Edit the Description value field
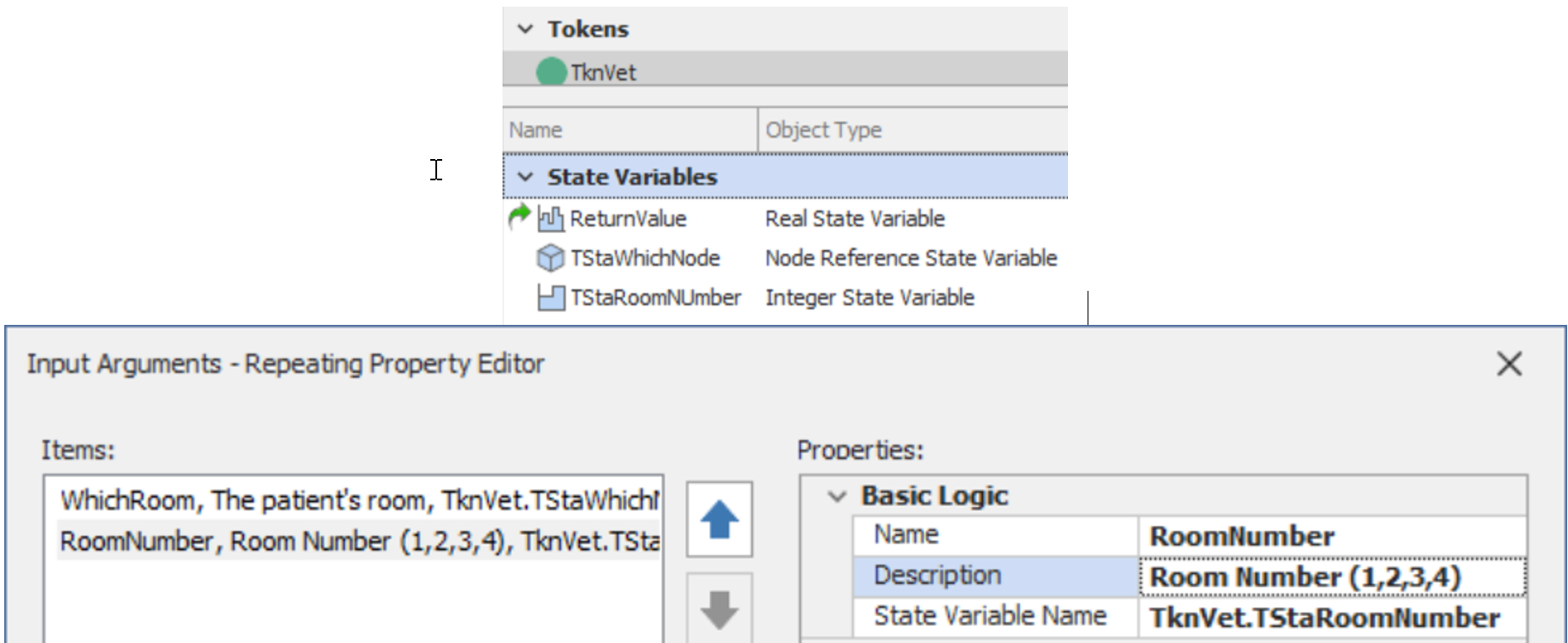 coord(1332,577)
